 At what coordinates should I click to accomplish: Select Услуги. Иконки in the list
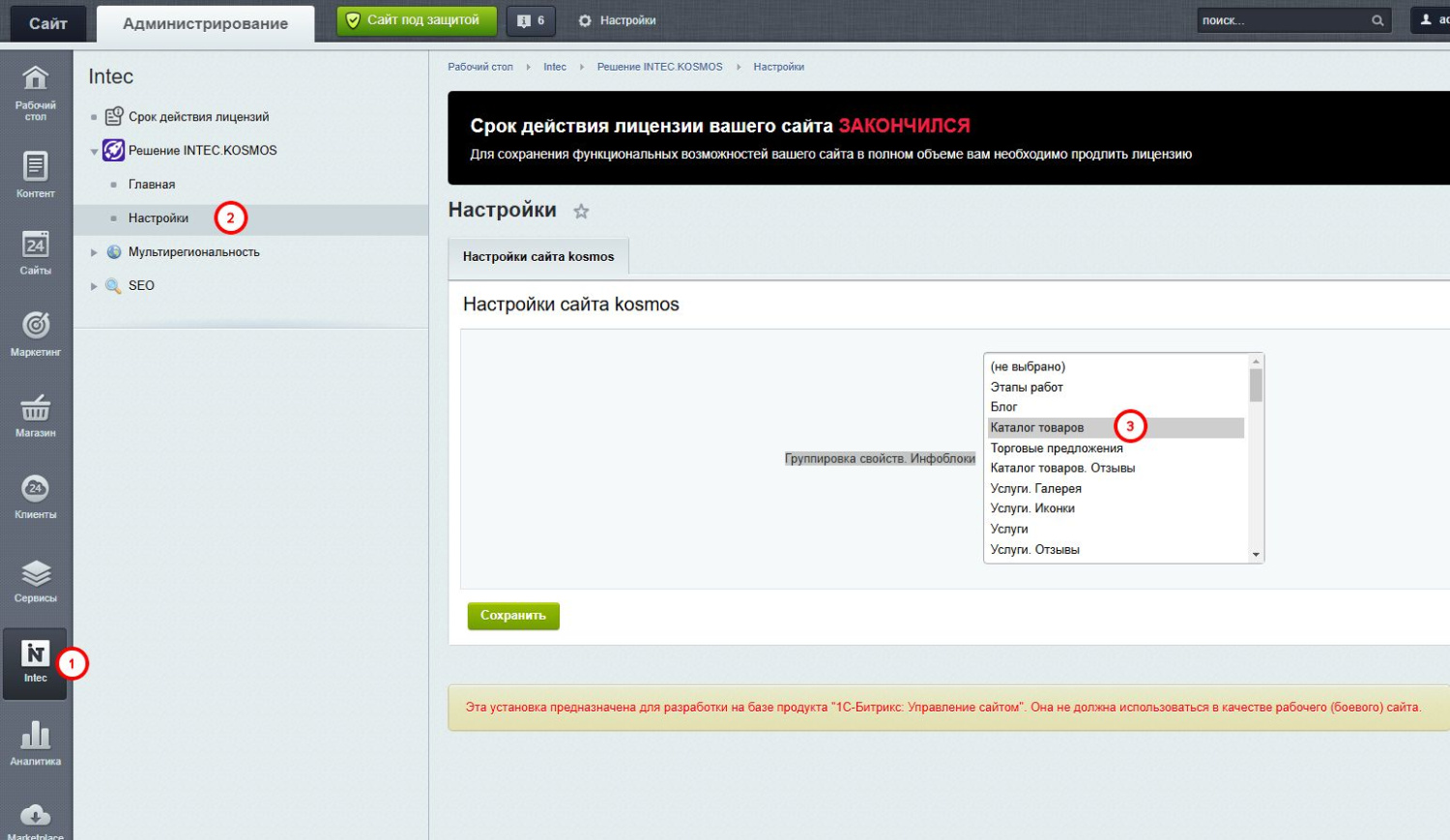point(1116,508)
